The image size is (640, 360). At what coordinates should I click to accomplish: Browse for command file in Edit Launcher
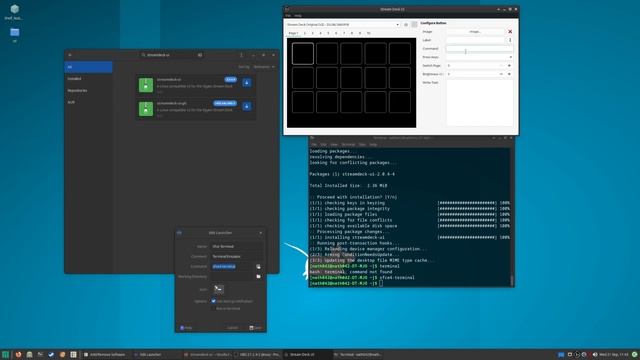point(258,267)
